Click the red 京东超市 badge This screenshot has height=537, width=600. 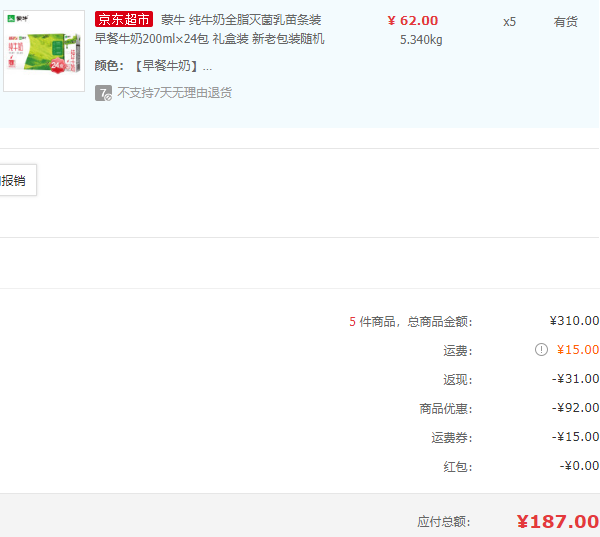pos(124,19)
